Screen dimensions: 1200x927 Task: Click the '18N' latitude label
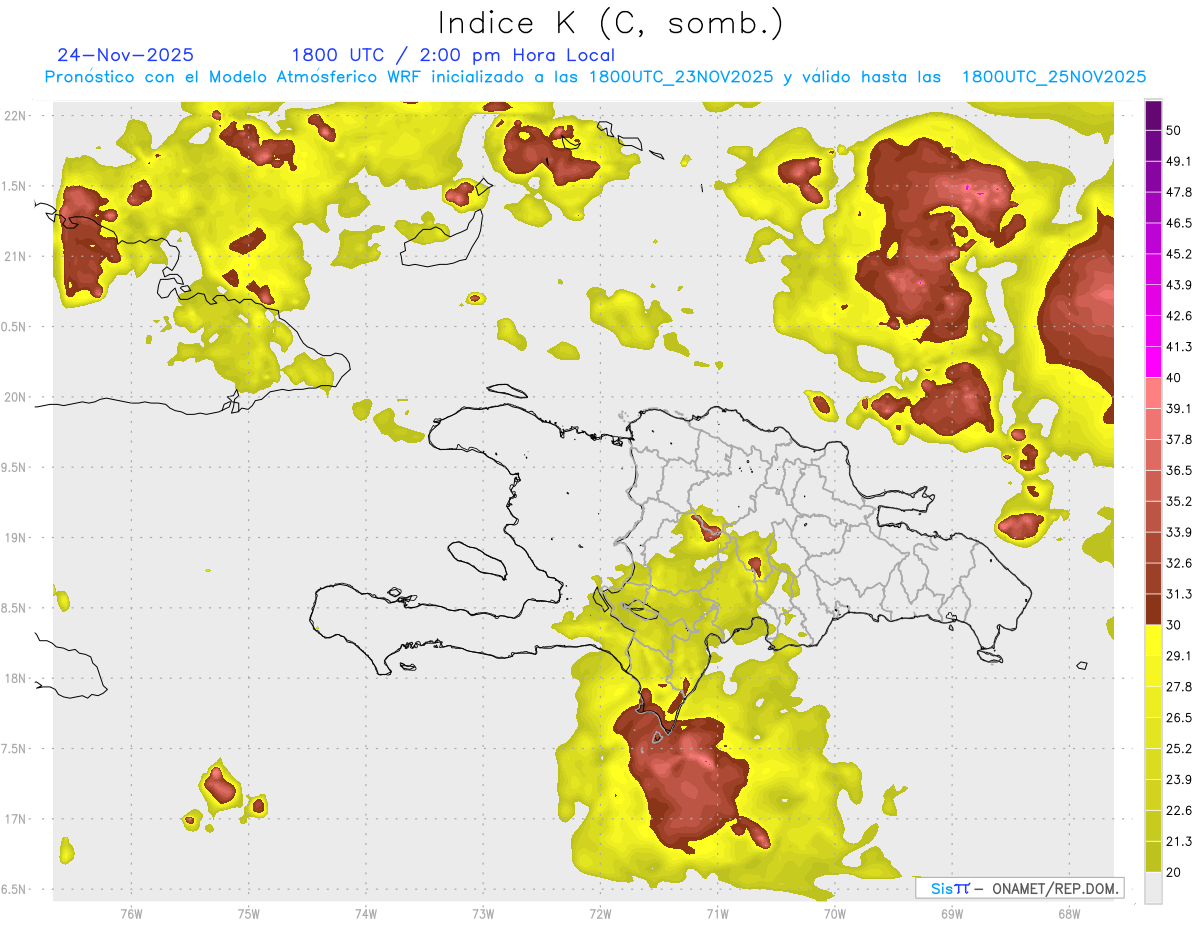point(15,679)
